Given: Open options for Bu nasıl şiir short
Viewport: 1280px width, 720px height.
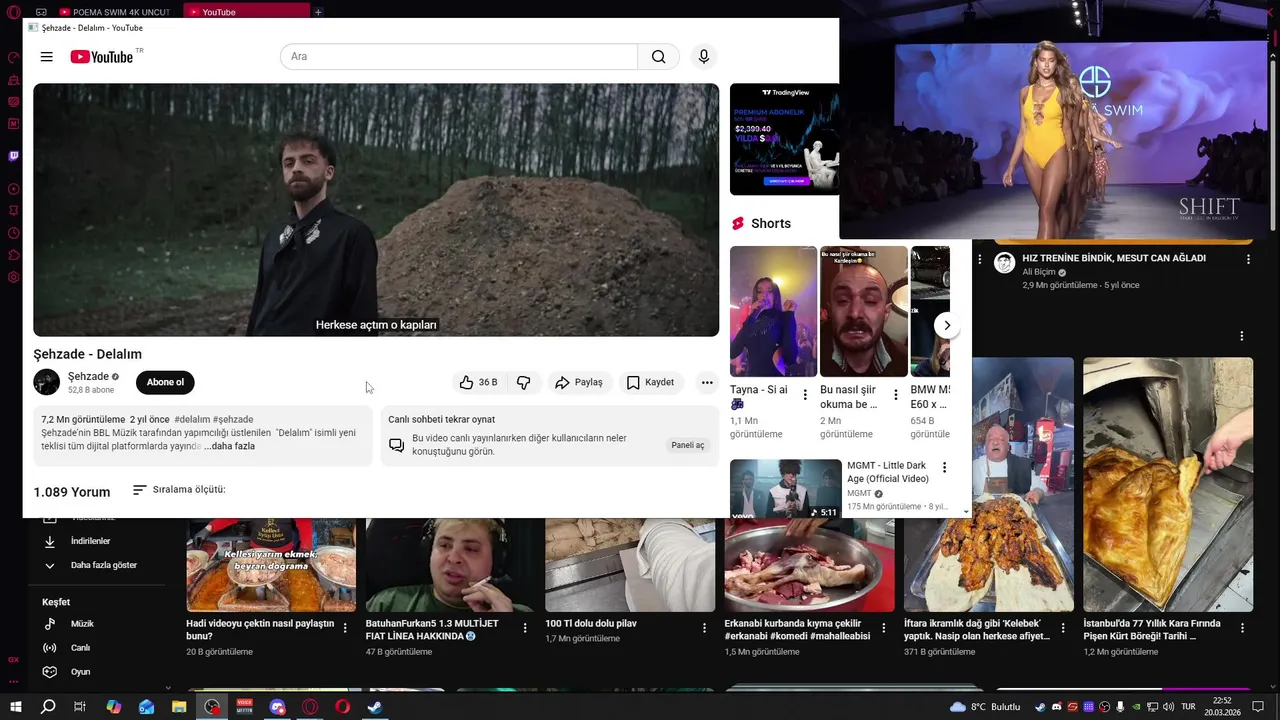Looking at the screenshot, I should 895,395.
